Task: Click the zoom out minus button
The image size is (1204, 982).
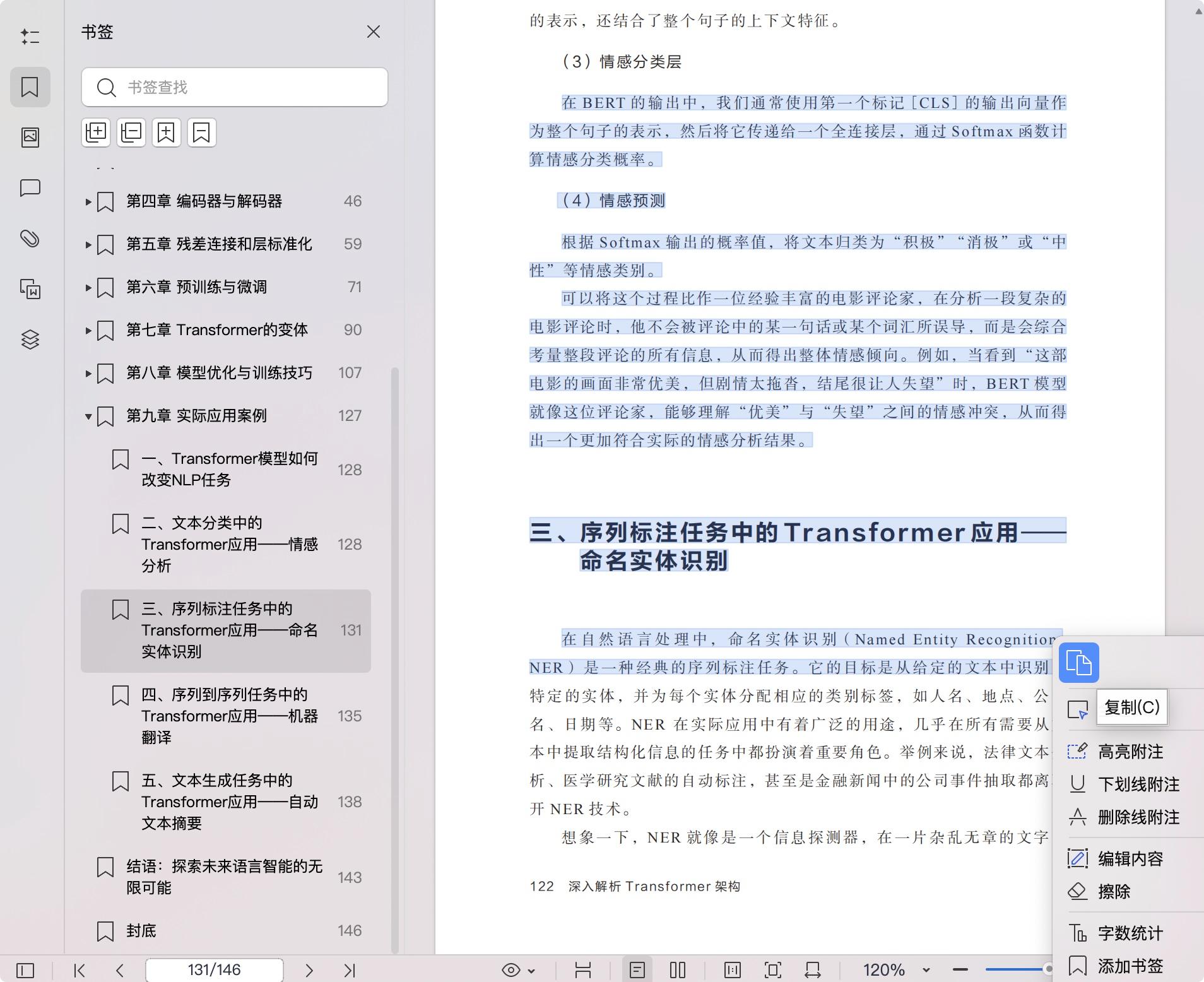Action: point(960,969)
